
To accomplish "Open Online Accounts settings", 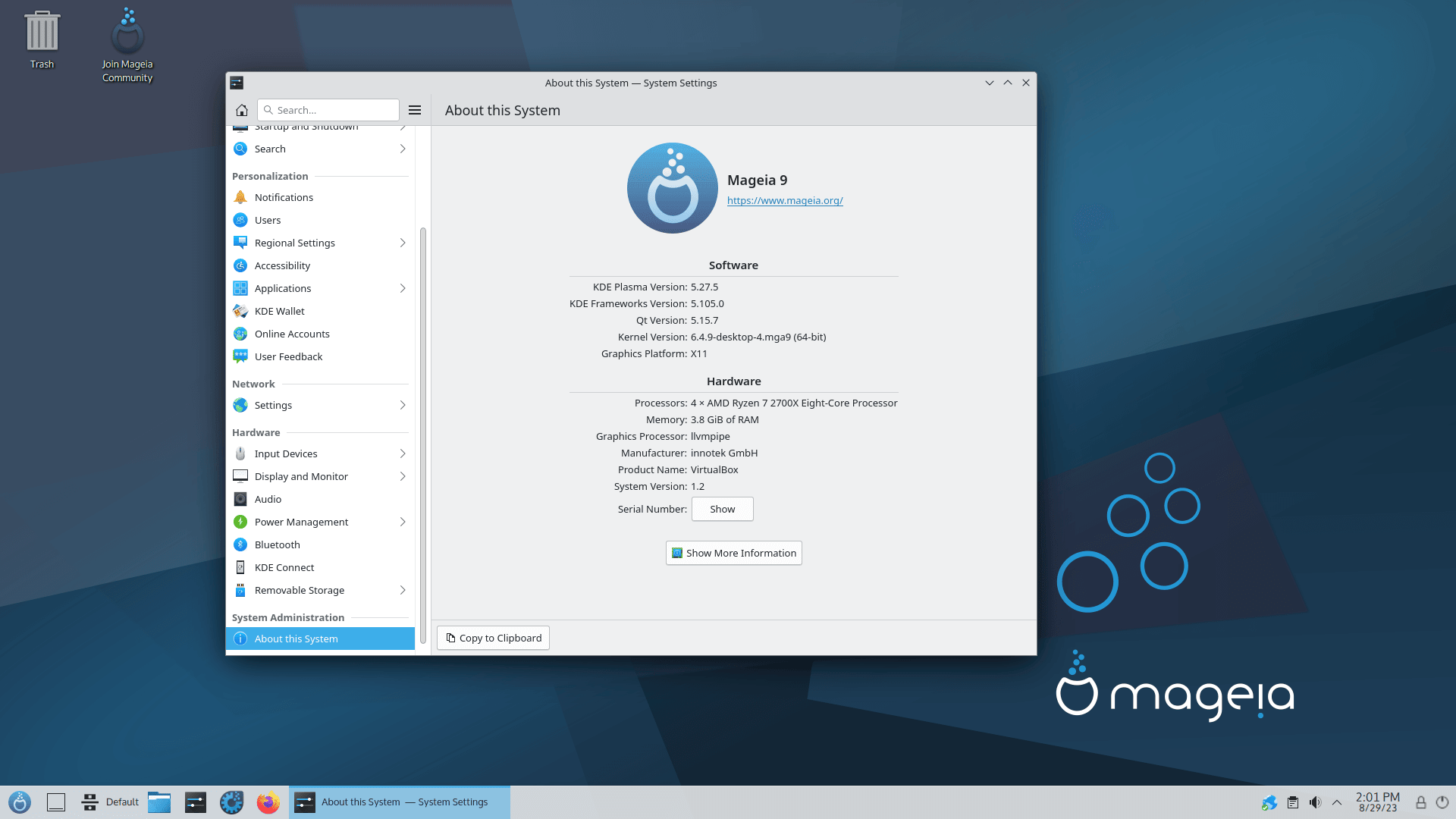I will [292, 333].
